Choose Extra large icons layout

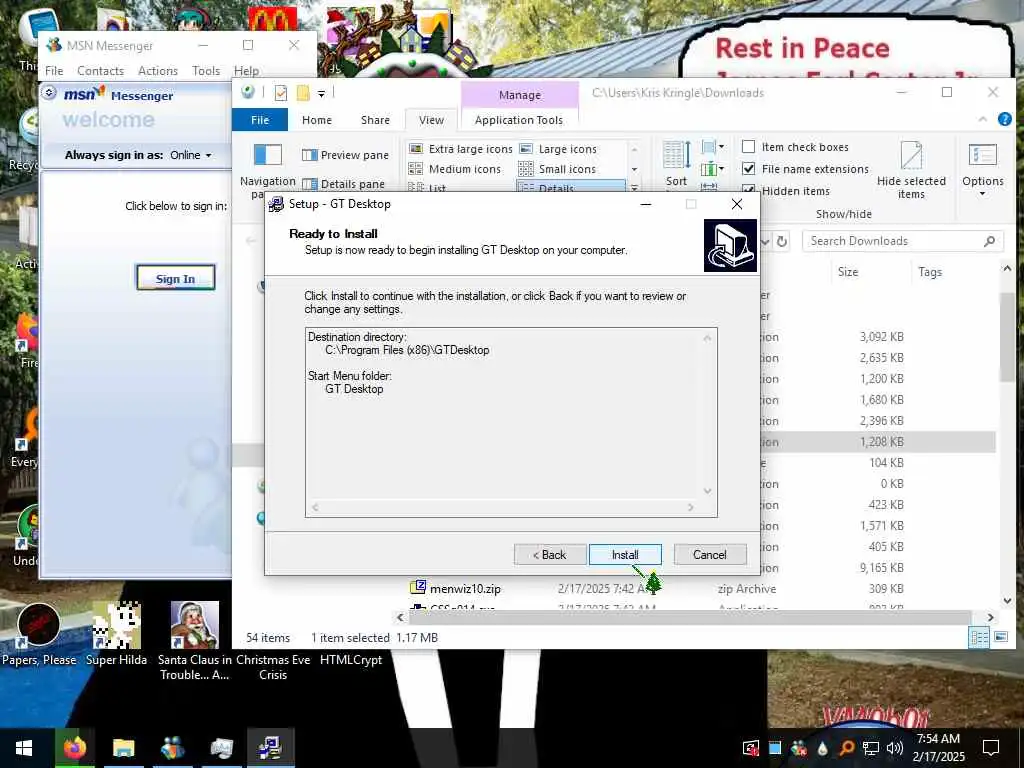(460, 149)
